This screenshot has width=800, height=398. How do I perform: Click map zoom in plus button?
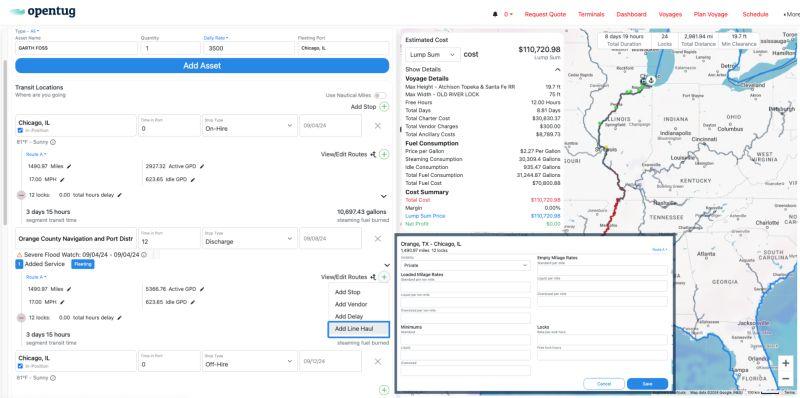click(785, 363)
